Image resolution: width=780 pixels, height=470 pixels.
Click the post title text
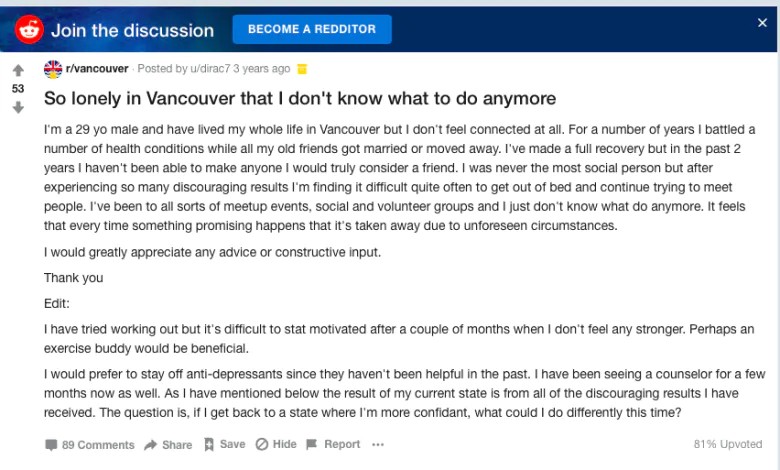click(300, 98)
